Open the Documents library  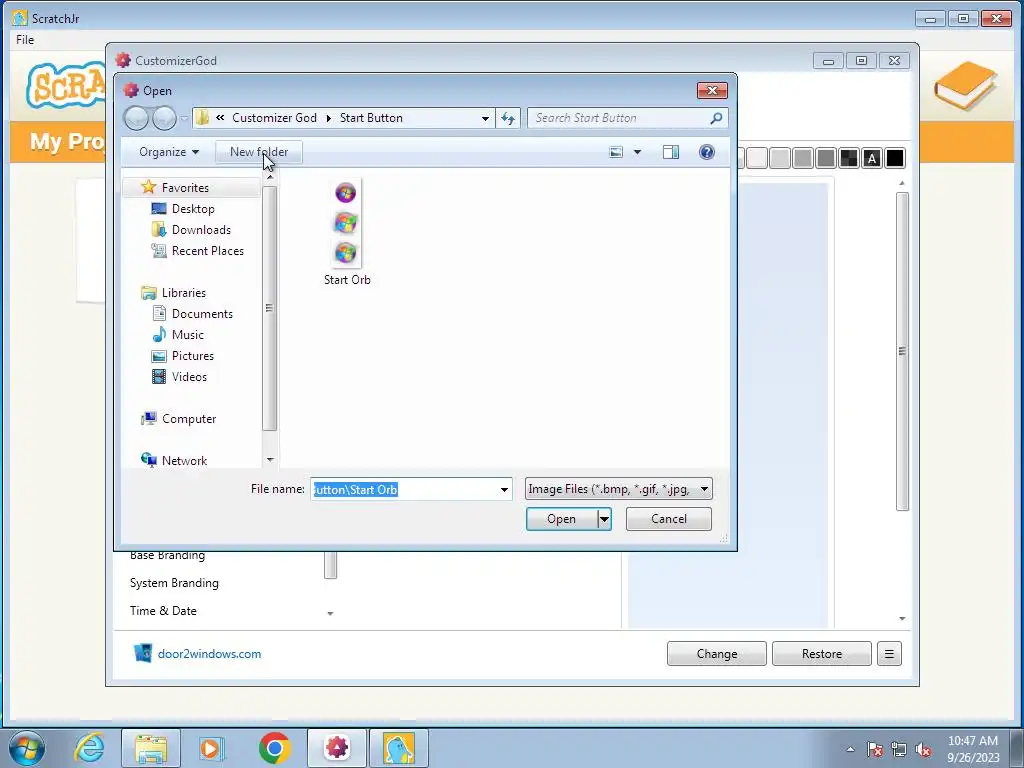click(202, 314)
